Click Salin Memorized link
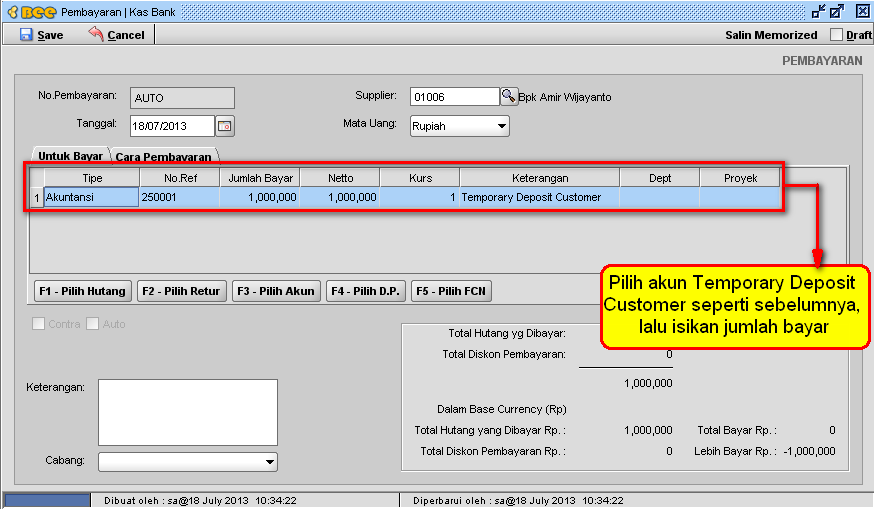874x509 pixels. [771, 35]
